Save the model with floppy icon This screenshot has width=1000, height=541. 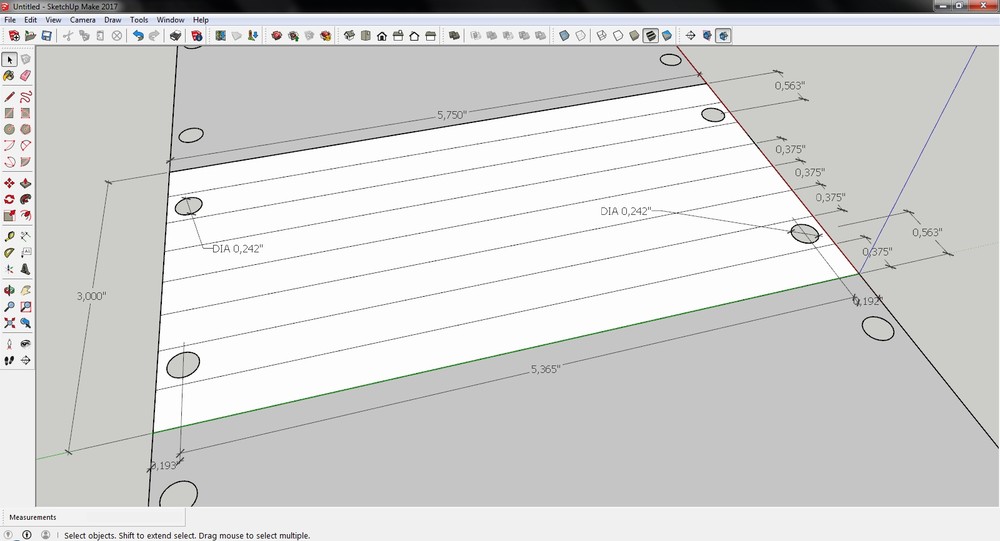pos(47,36)
